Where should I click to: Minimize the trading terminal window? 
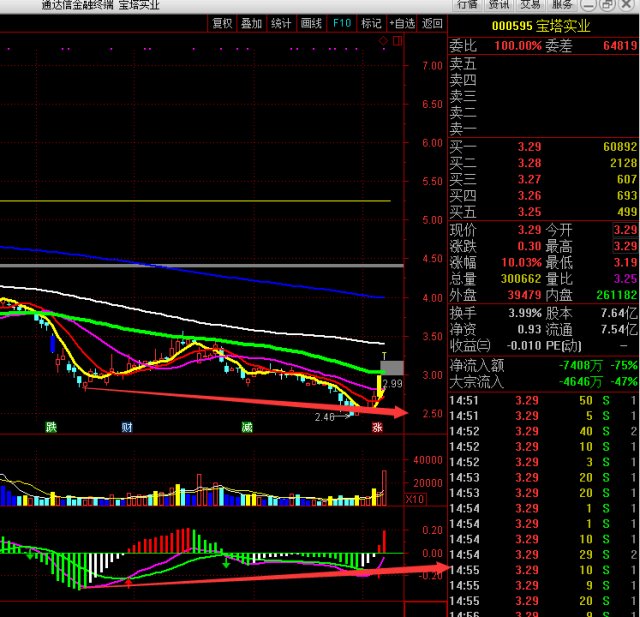click(589, 4)
